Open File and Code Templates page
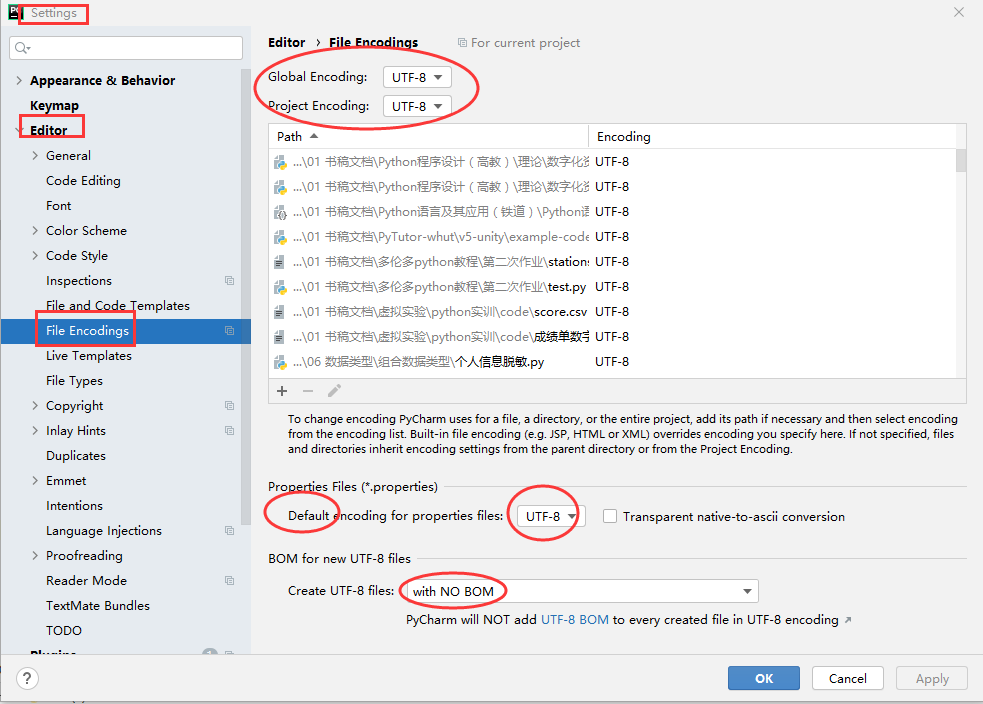 coord(118,306)
